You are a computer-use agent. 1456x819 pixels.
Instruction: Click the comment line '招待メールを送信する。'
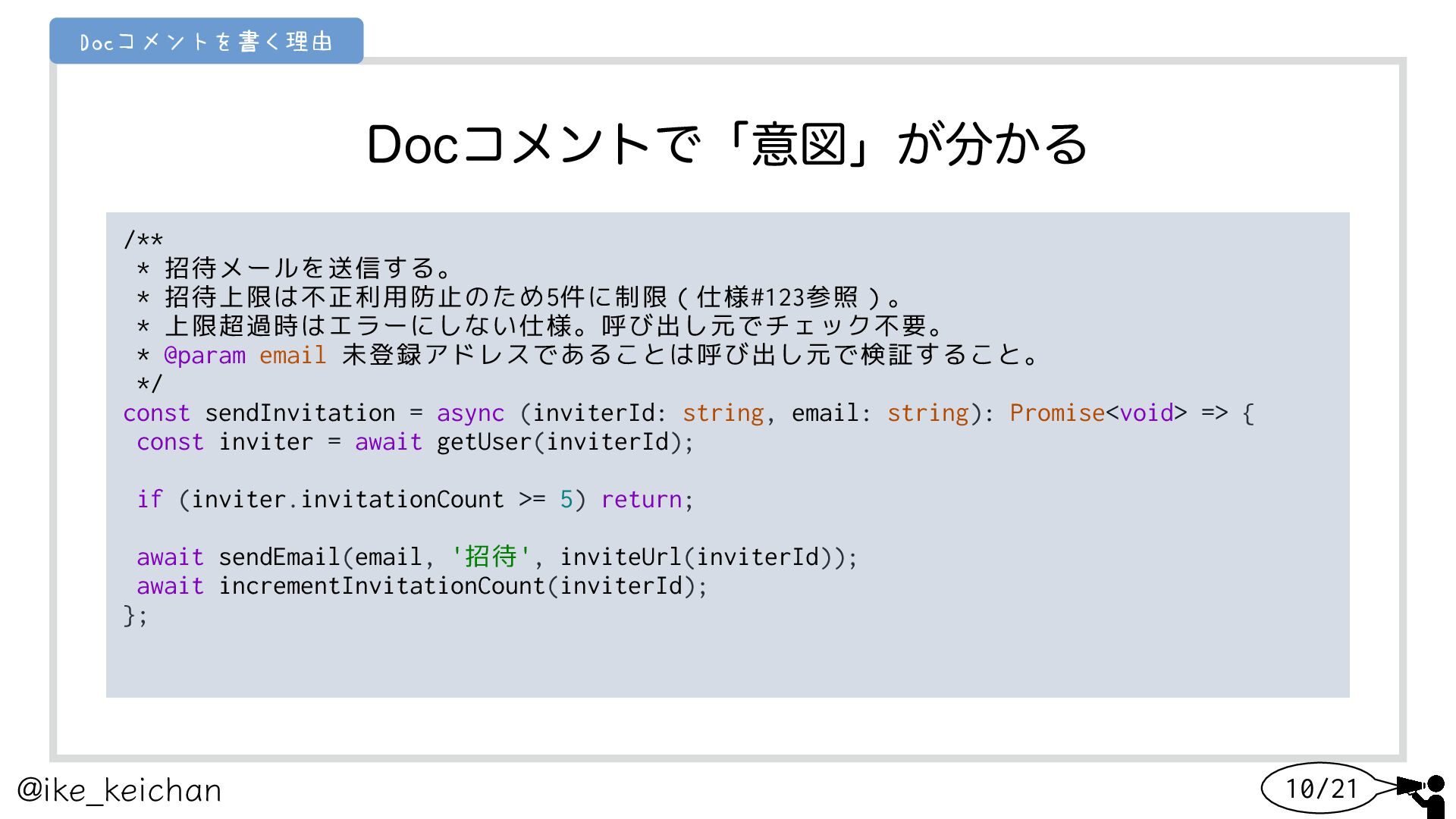(x=309, y=268)
